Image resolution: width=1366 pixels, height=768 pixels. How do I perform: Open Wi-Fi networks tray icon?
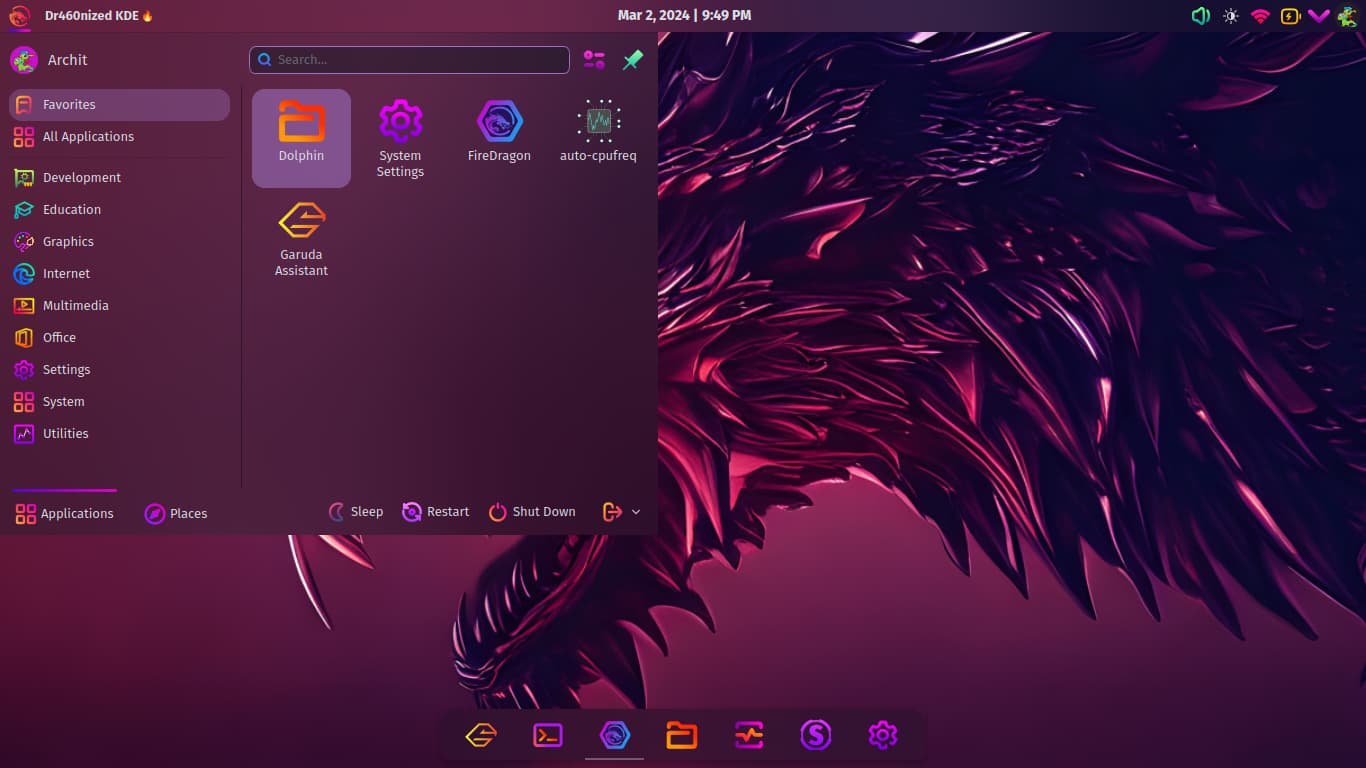1260,16
